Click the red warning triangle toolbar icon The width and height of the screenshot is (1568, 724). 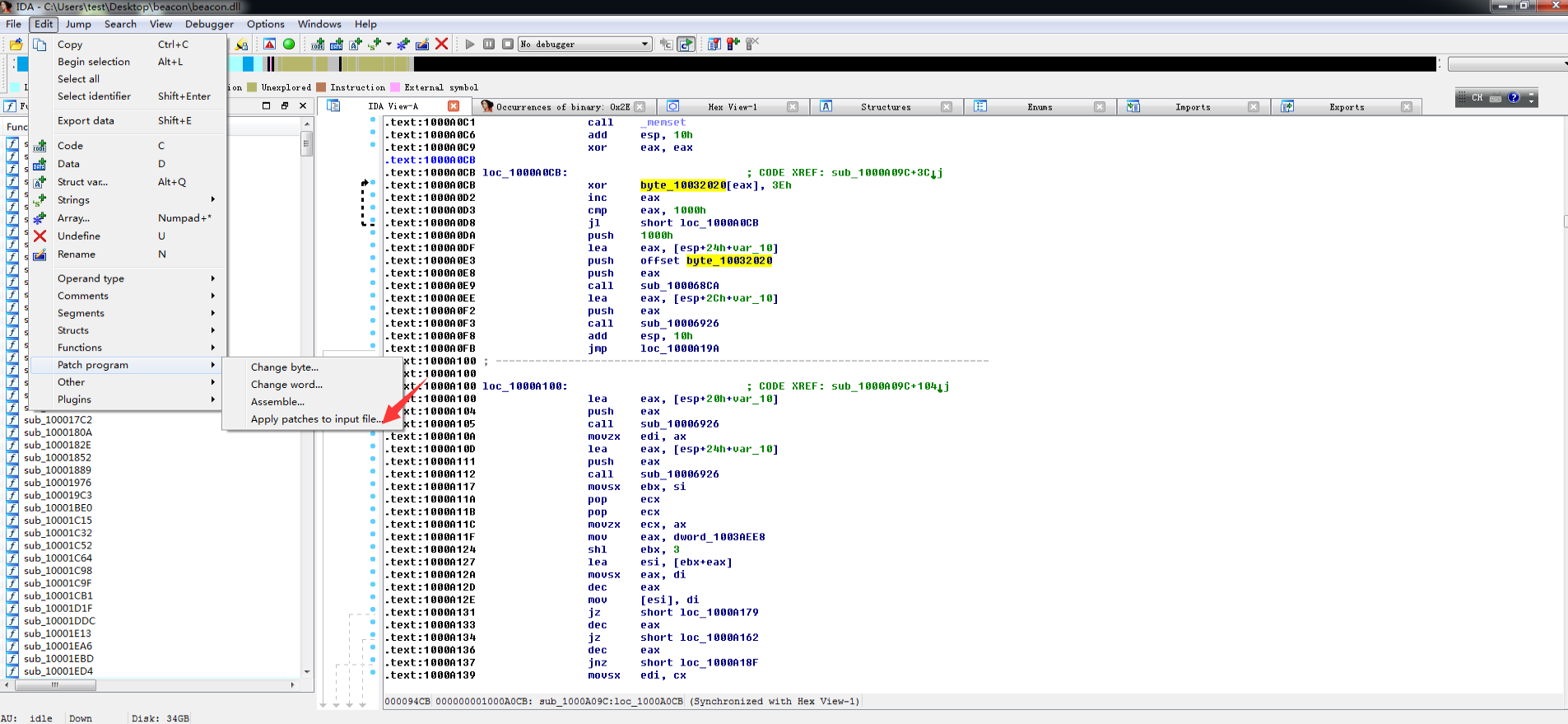tap(269, 44)
